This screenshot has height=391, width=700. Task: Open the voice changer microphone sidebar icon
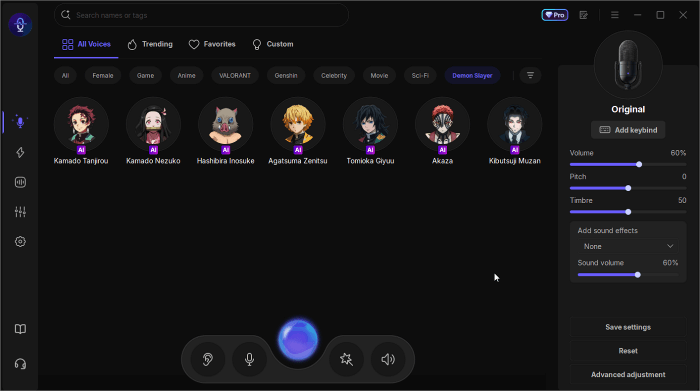[x=20, y=122]
